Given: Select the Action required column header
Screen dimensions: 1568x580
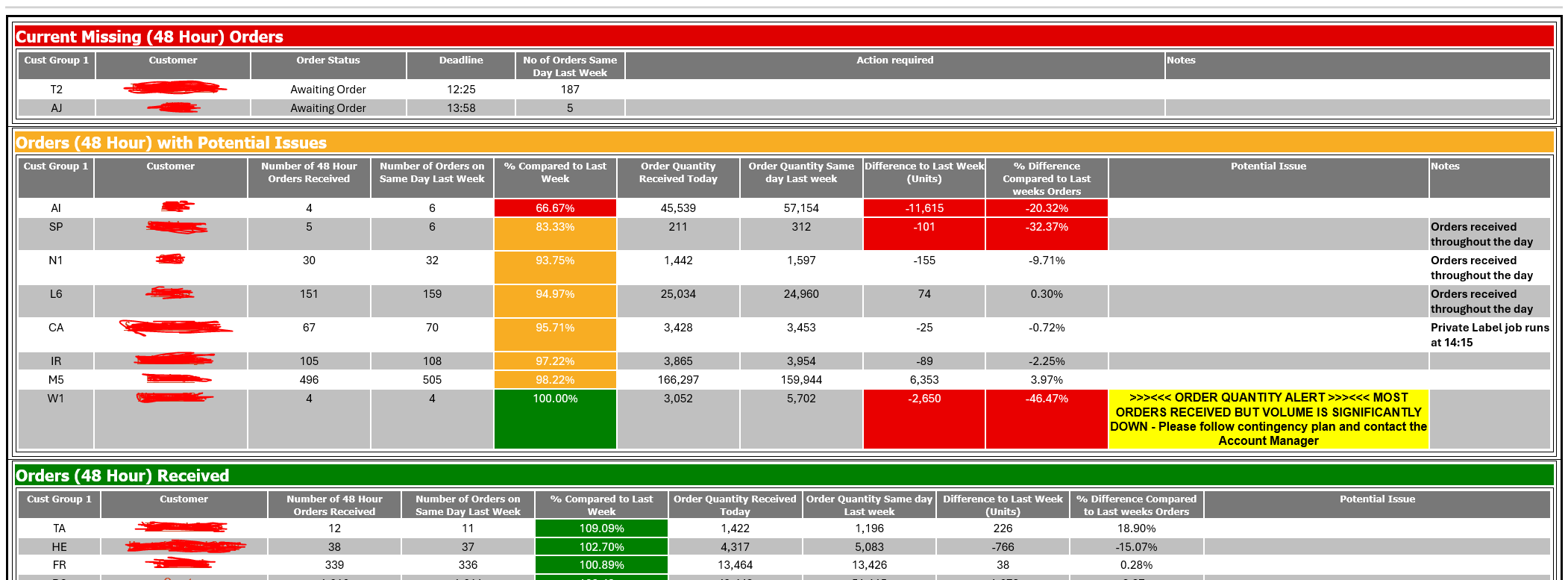Looking at the screenshot, I should 894,66.
